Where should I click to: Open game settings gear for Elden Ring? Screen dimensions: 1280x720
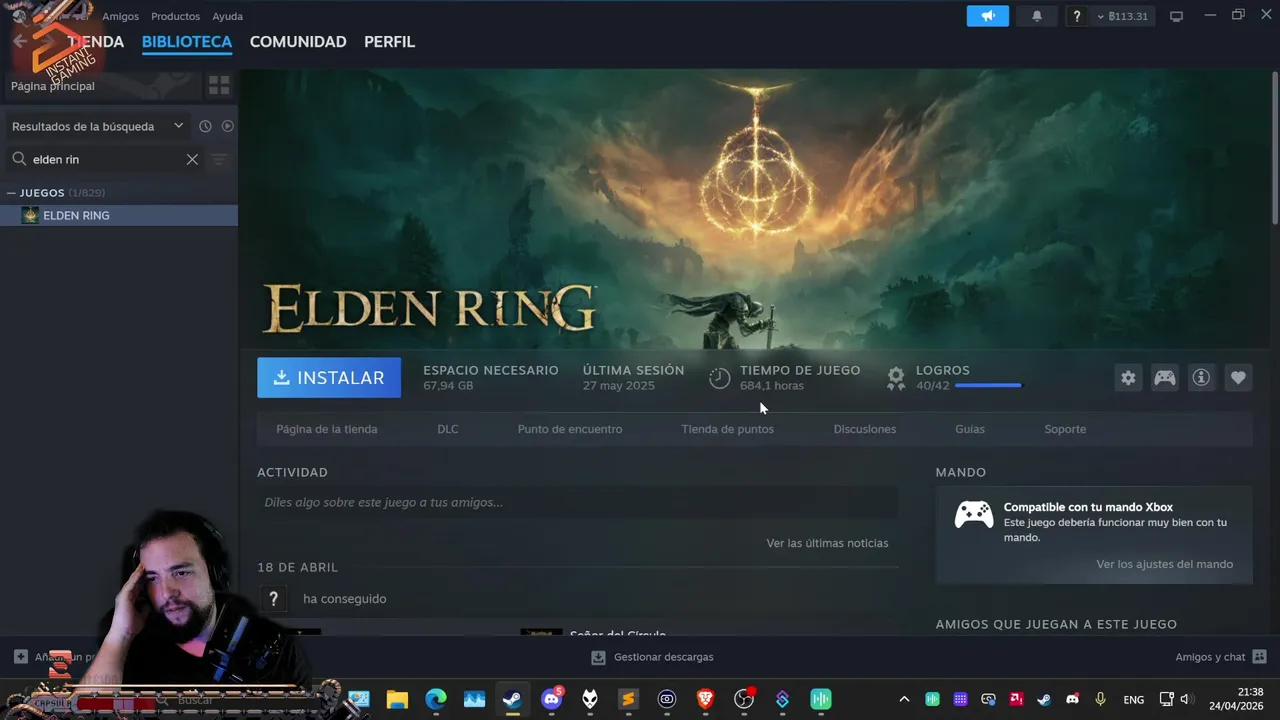point(1128,378)
